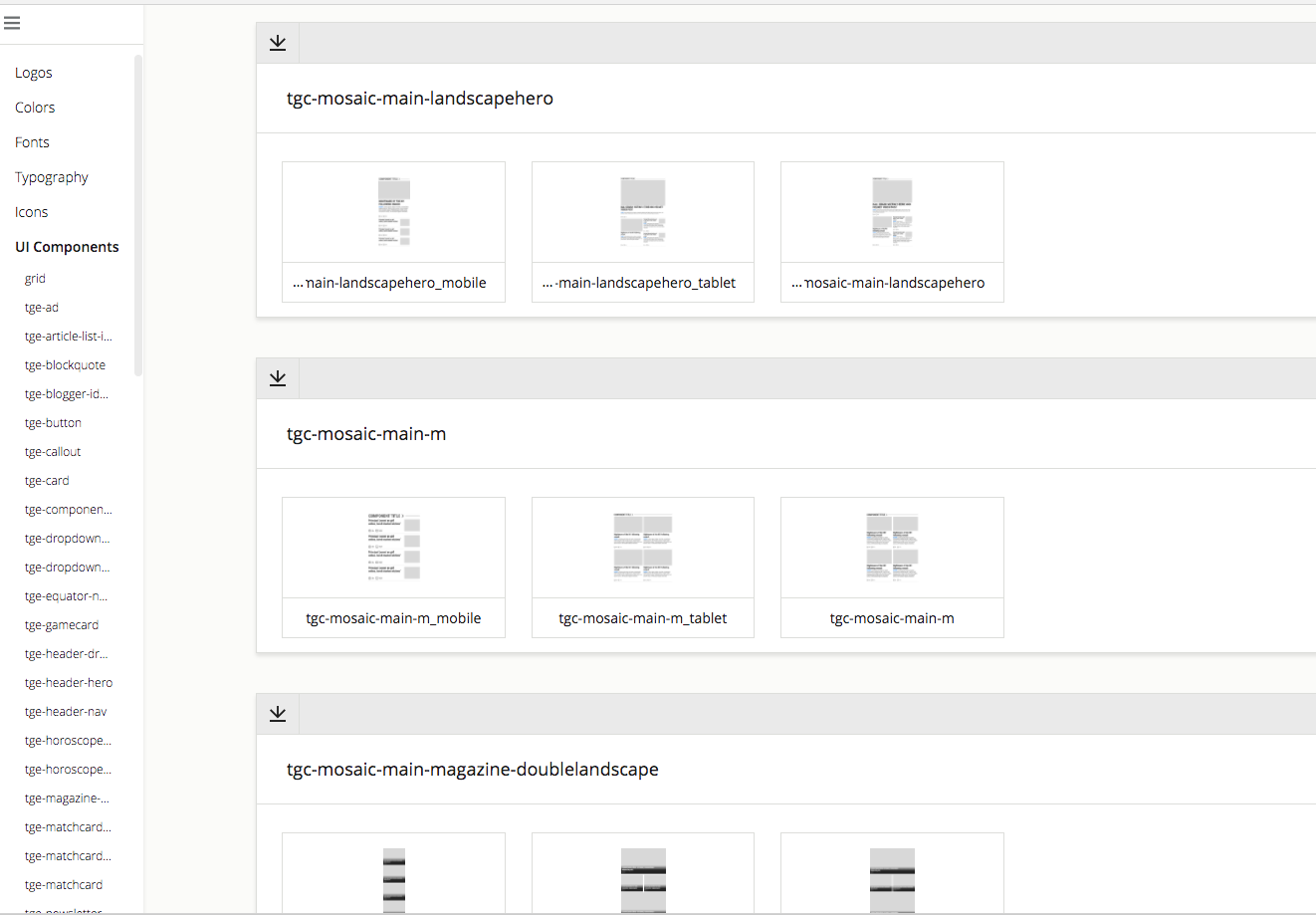The width and height of the screenshot is (1316, 915).
Task: Download the tgc-mosaic-main-landscapehero section
Action: [278, 43]
